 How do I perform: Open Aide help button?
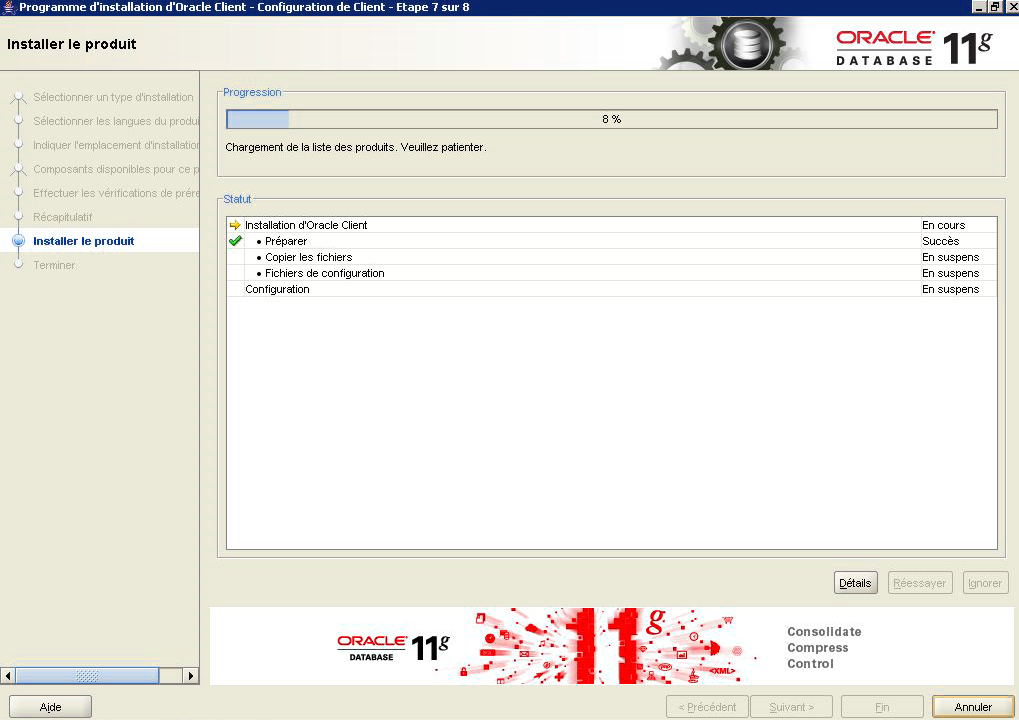click(x=50, y=707)
